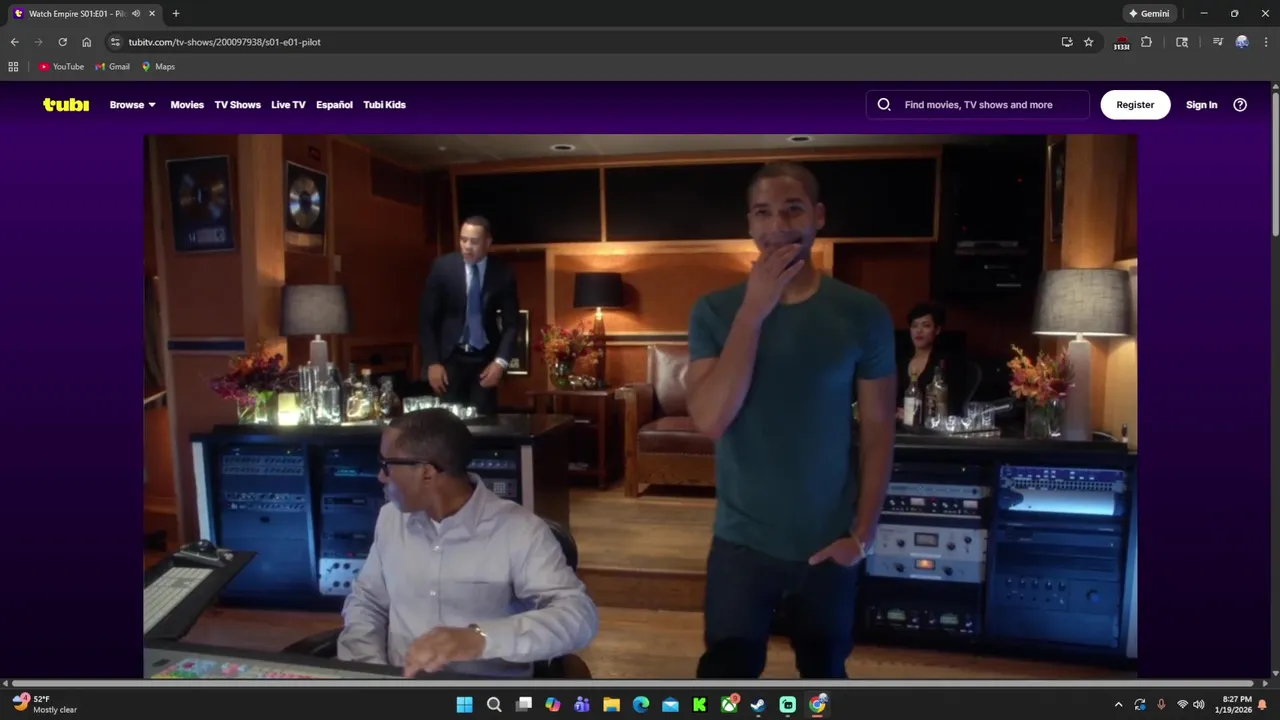1280x720 pixels.
Task: Reload the page with the refresh icon
Action: coord(62,42)
